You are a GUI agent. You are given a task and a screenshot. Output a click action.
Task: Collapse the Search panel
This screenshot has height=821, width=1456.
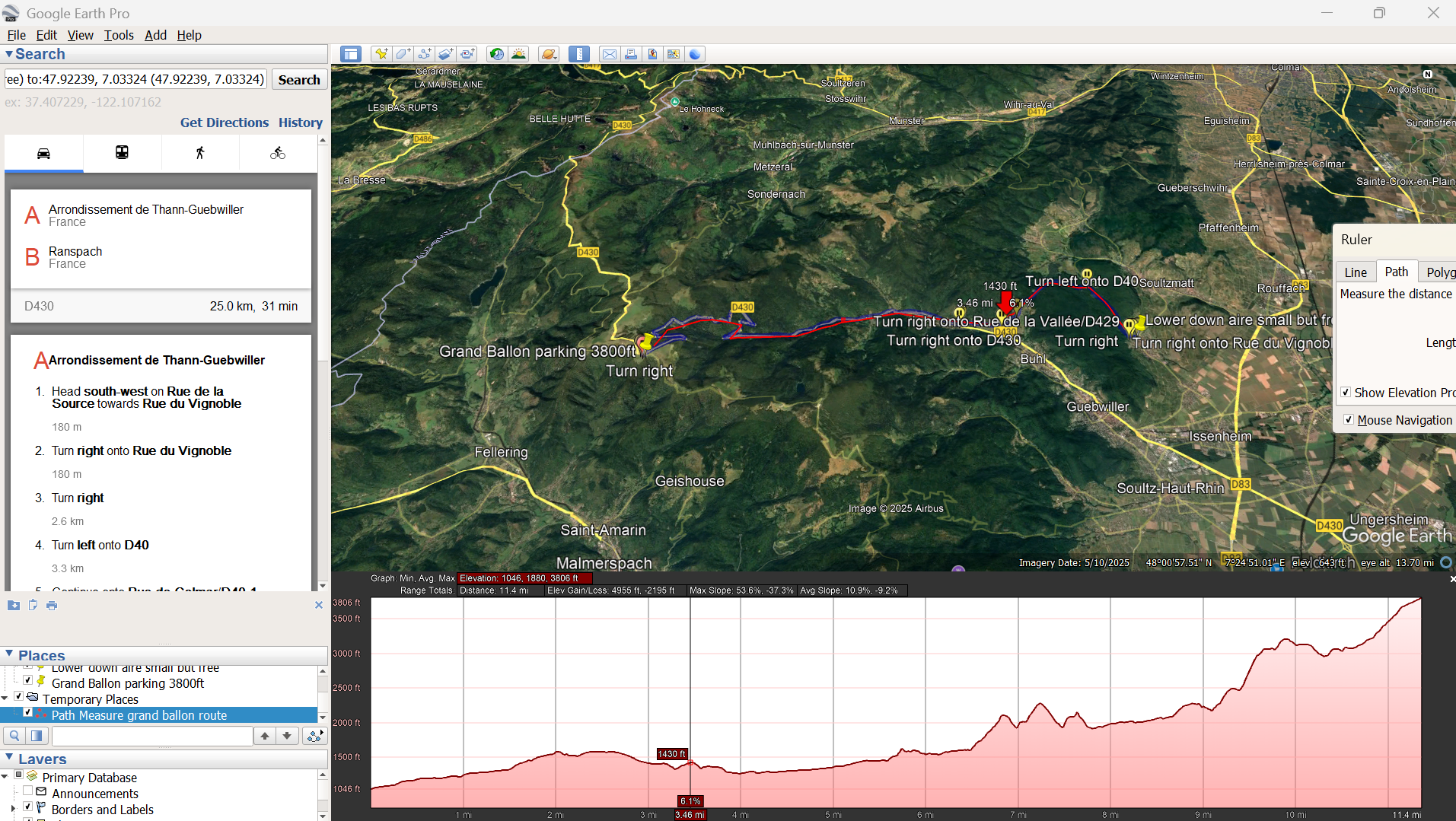pos(8,54)
